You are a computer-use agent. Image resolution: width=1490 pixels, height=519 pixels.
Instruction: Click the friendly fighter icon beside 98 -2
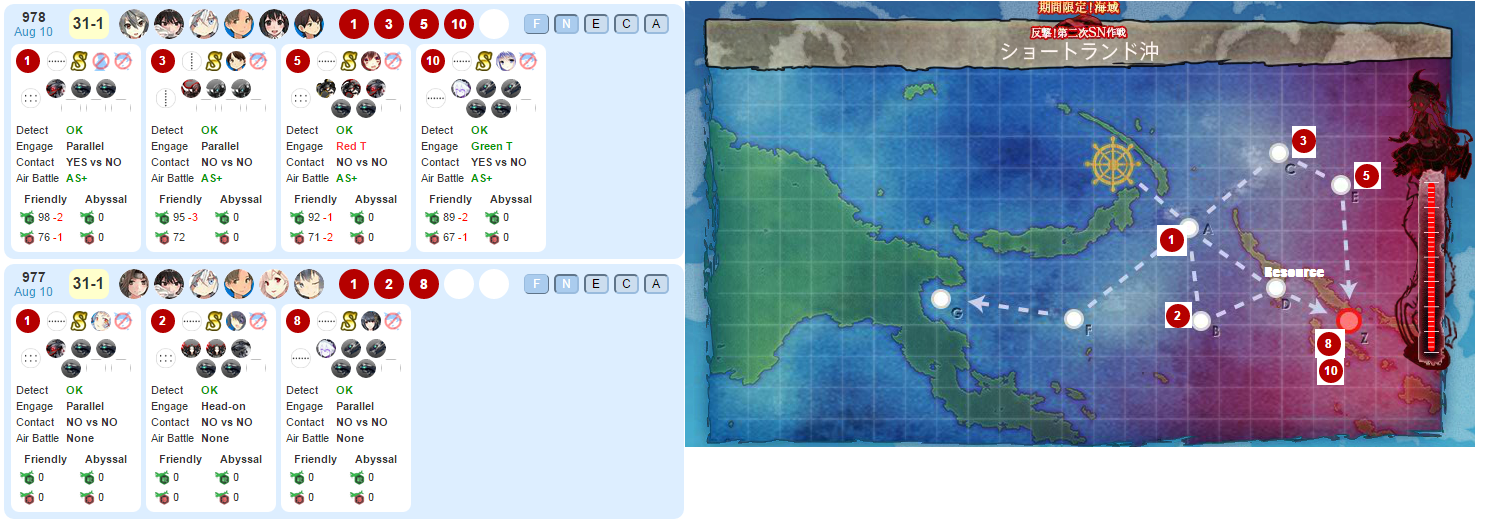point(28,218)
